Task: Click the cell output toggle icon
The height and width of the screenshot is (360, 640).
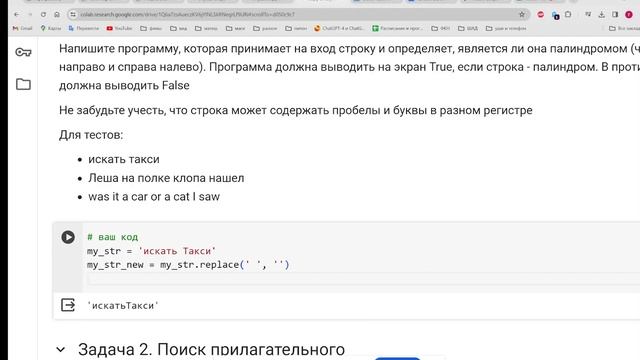Action: [68, 305]
